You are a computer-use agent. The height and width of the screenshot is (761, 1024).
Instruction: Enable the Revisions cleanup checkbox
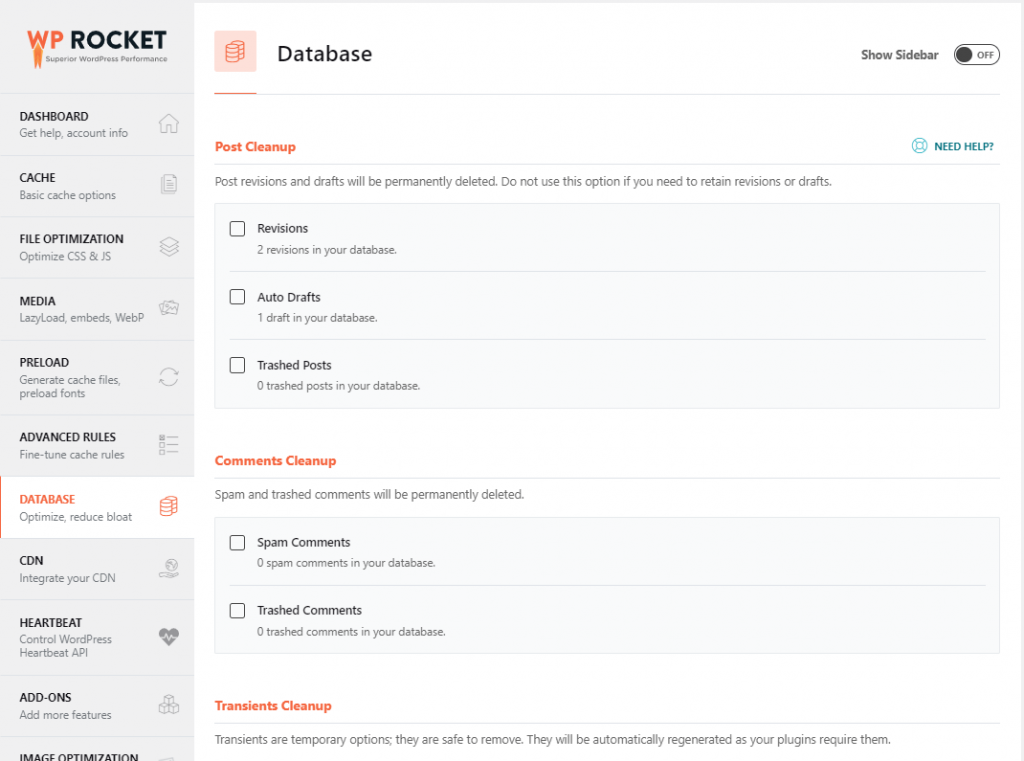237,228
